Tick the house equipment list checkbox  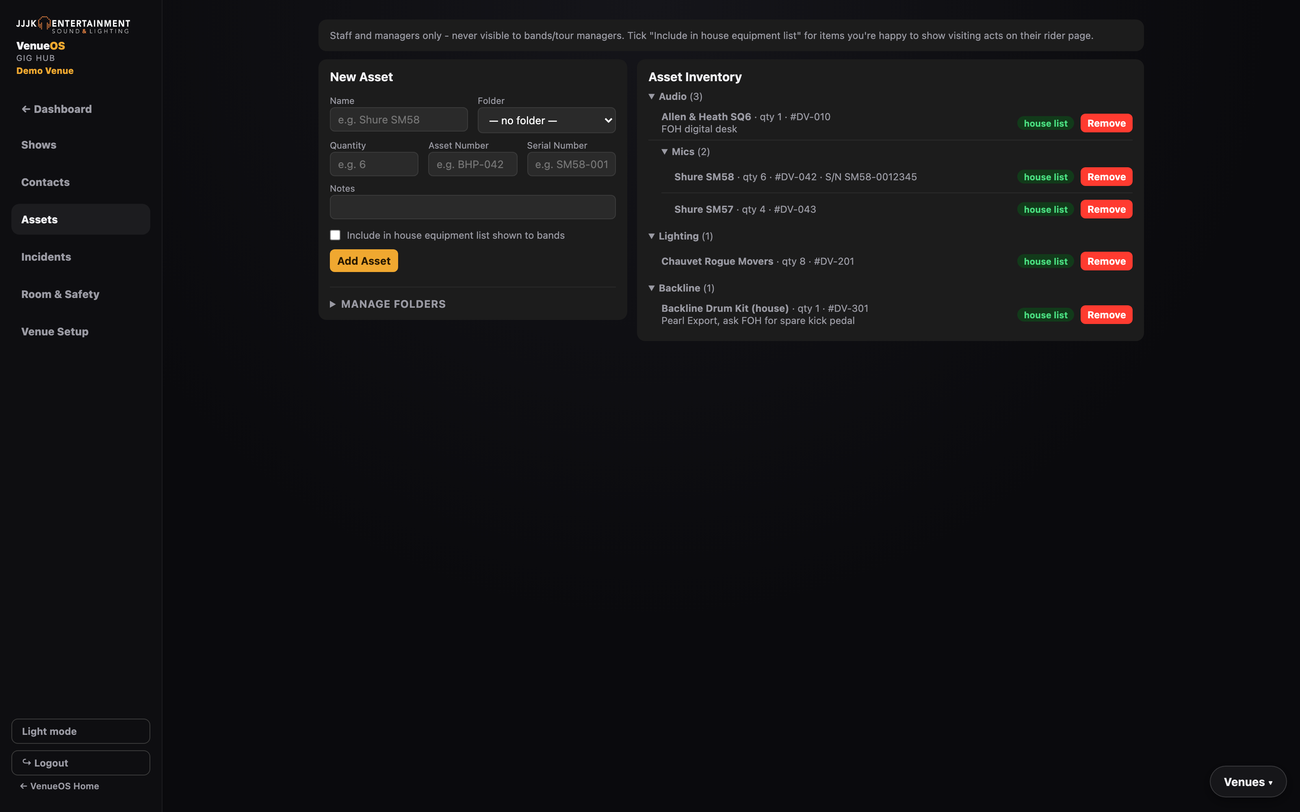click(335, 235)
